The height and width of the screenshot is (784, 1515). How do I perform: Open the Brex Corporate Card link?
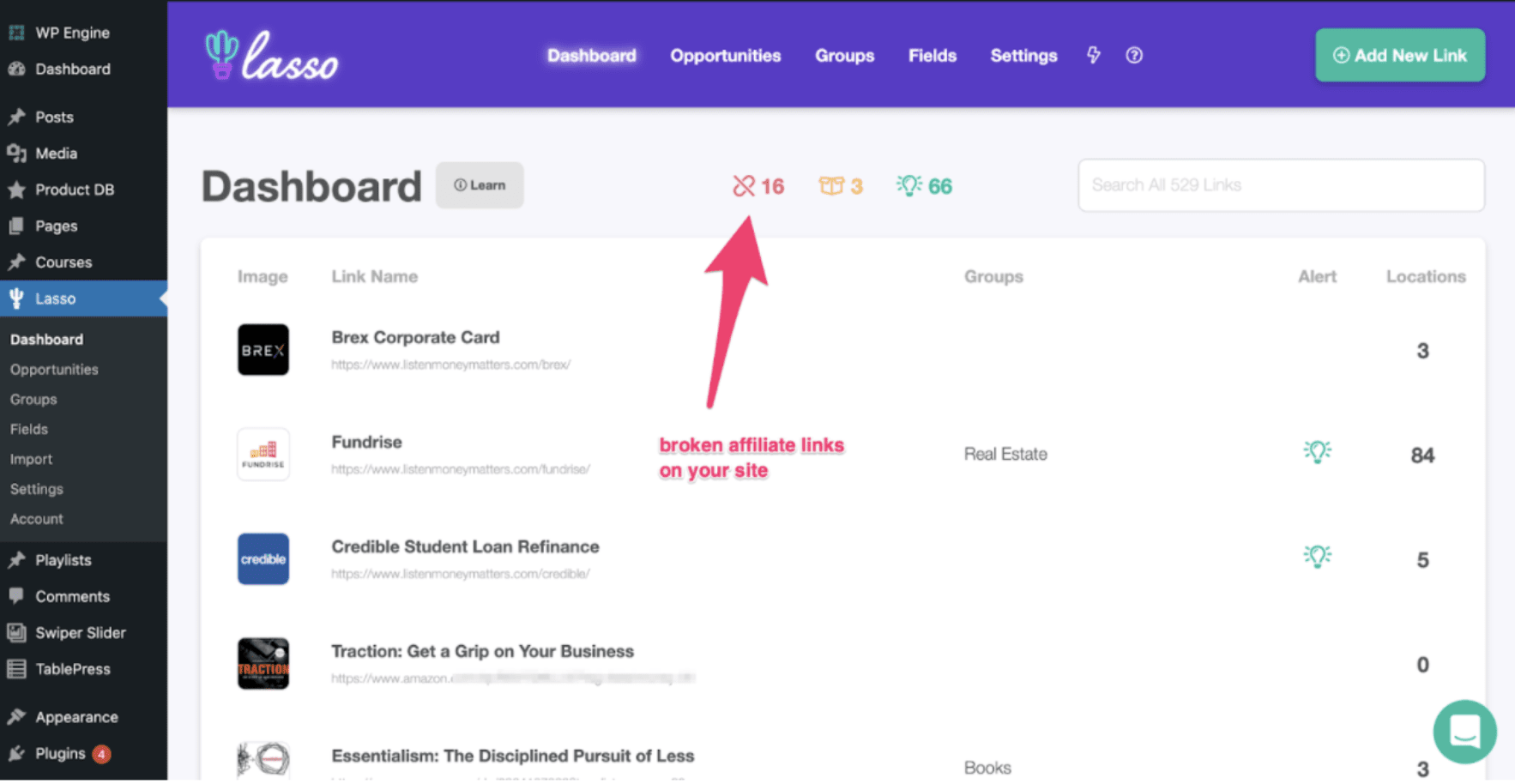click(415, 338)
